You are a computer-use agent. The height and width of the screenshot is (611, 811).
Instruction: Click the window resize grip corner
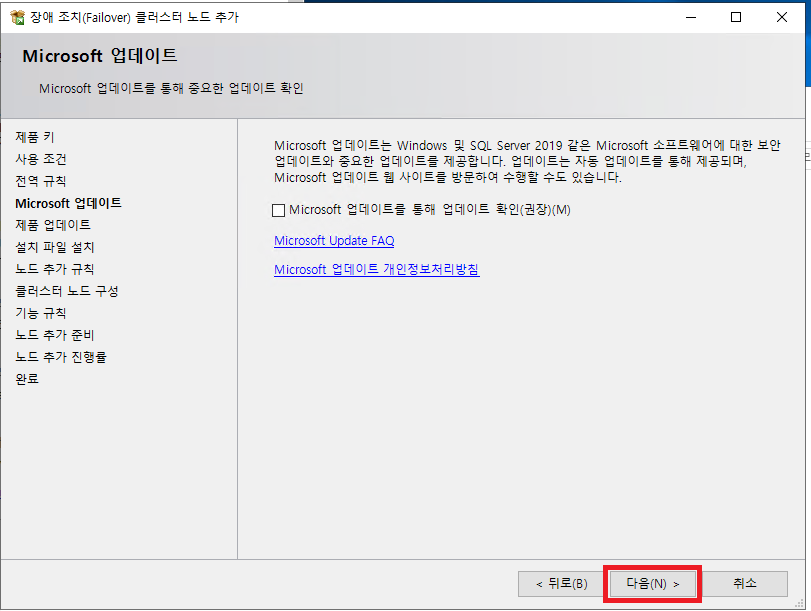799,603
